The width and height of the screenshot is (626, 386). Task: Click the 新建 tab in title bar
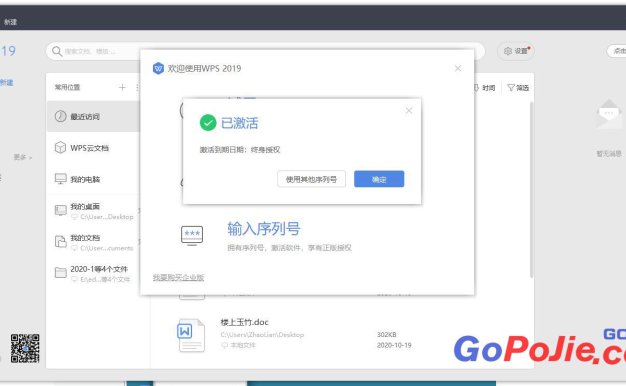pos(10,22)
